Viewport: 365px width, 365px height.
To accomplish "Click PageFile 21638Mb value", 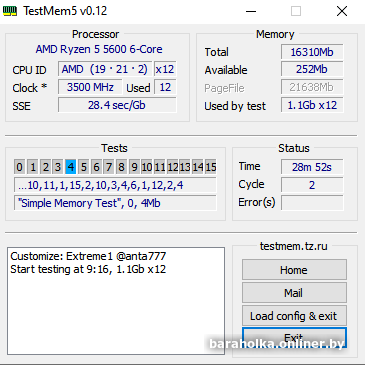I will 312,87.
